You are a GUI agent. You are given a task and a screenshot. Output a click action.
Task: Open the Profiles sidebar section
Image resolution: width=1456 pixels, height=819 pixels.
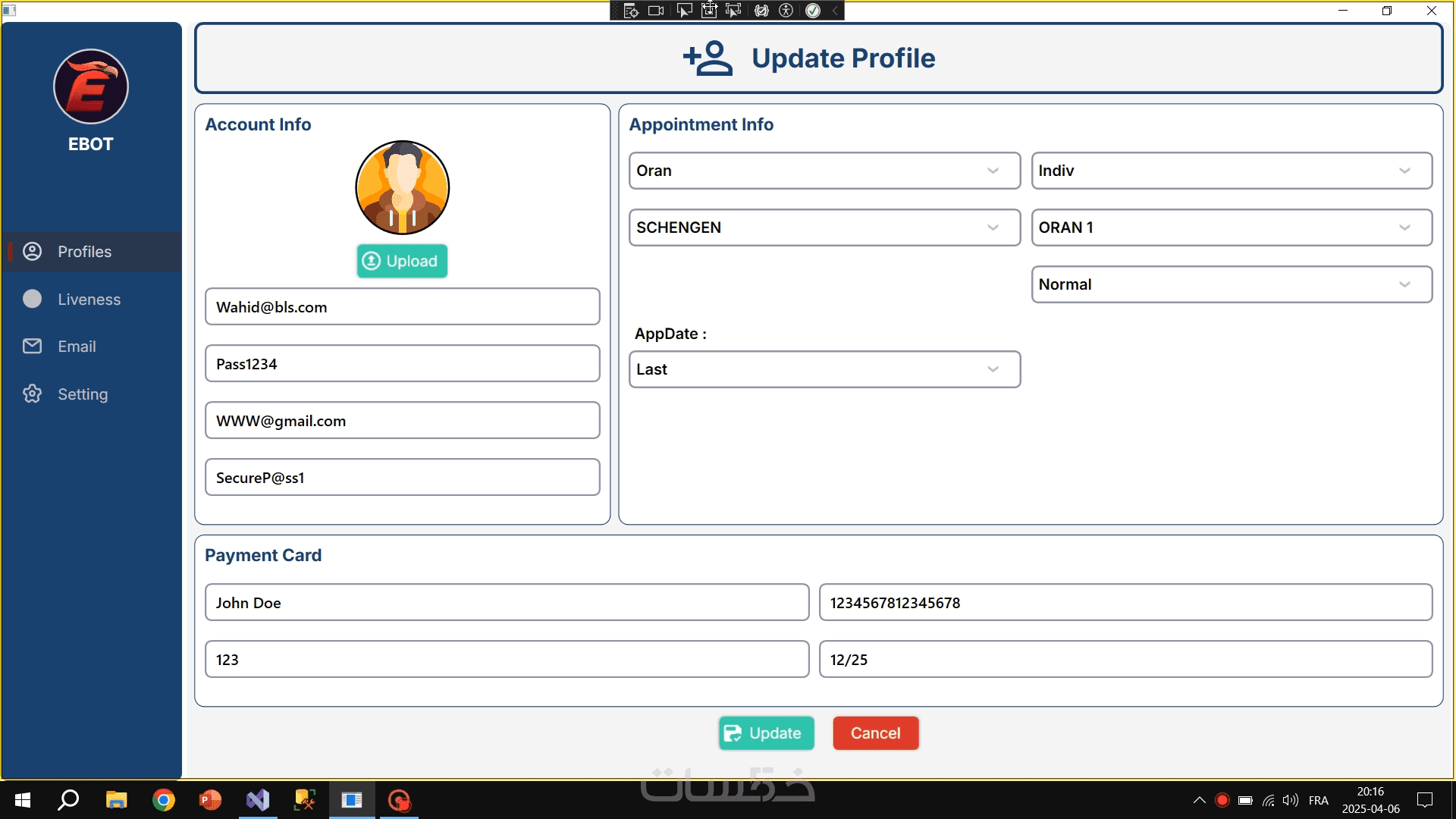click(84, 252)
